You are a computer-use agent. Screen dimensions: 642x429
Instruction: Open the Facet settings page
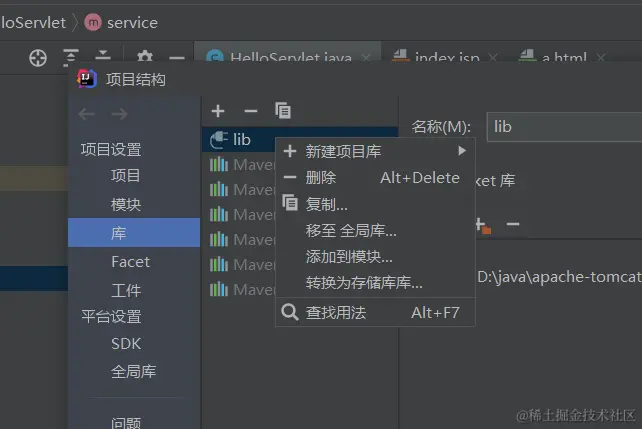pyautogui.click(x=134, y=262)
